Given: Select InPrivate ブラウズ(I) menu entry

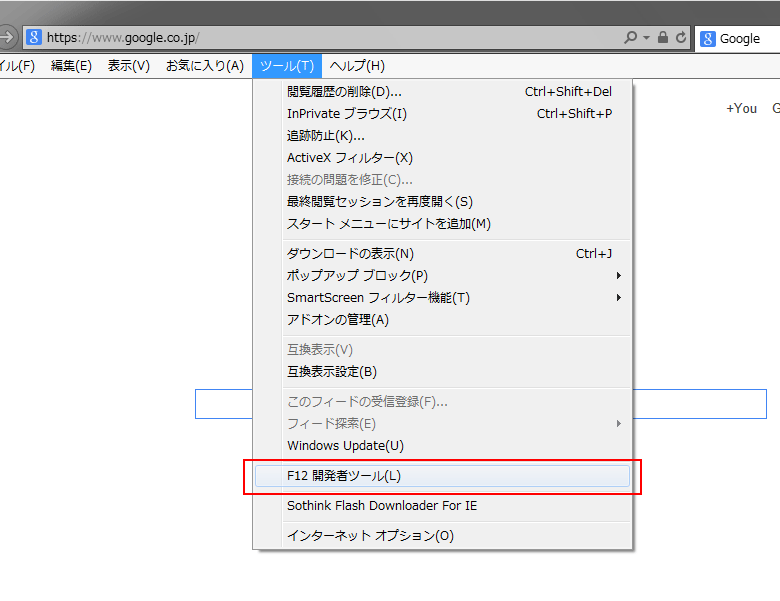Looking at the screenshot, I should coord(443,113).
